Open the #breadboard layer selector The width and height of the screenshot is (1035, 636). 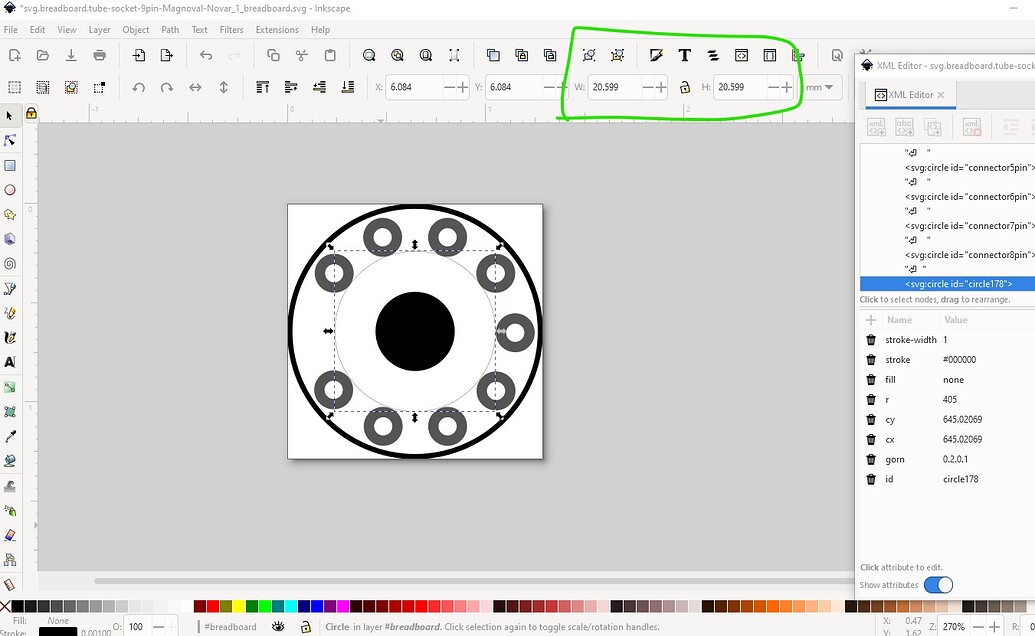click(x=230, y=627)
